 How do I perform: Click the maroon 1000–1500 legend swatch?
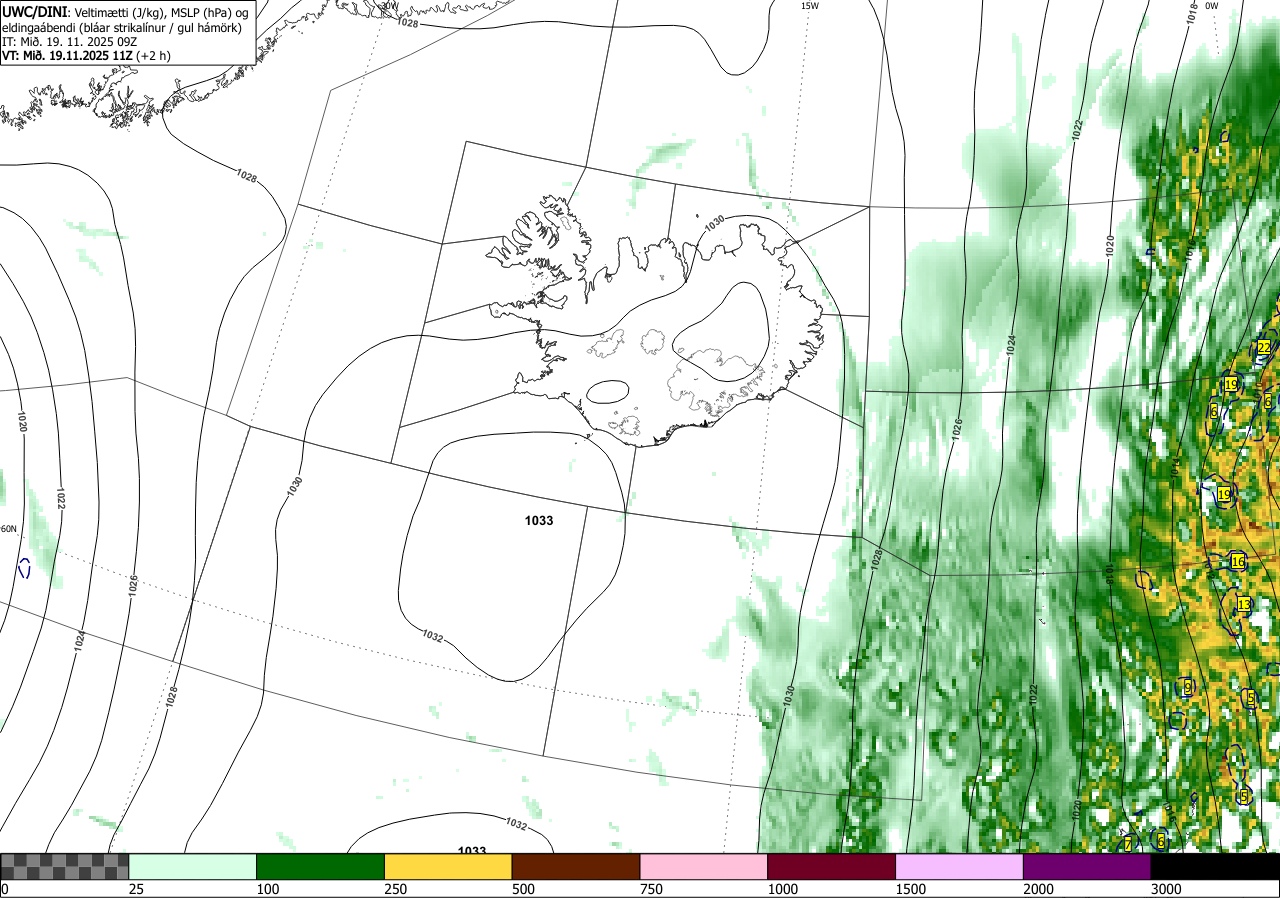click(x=832, y=866)
